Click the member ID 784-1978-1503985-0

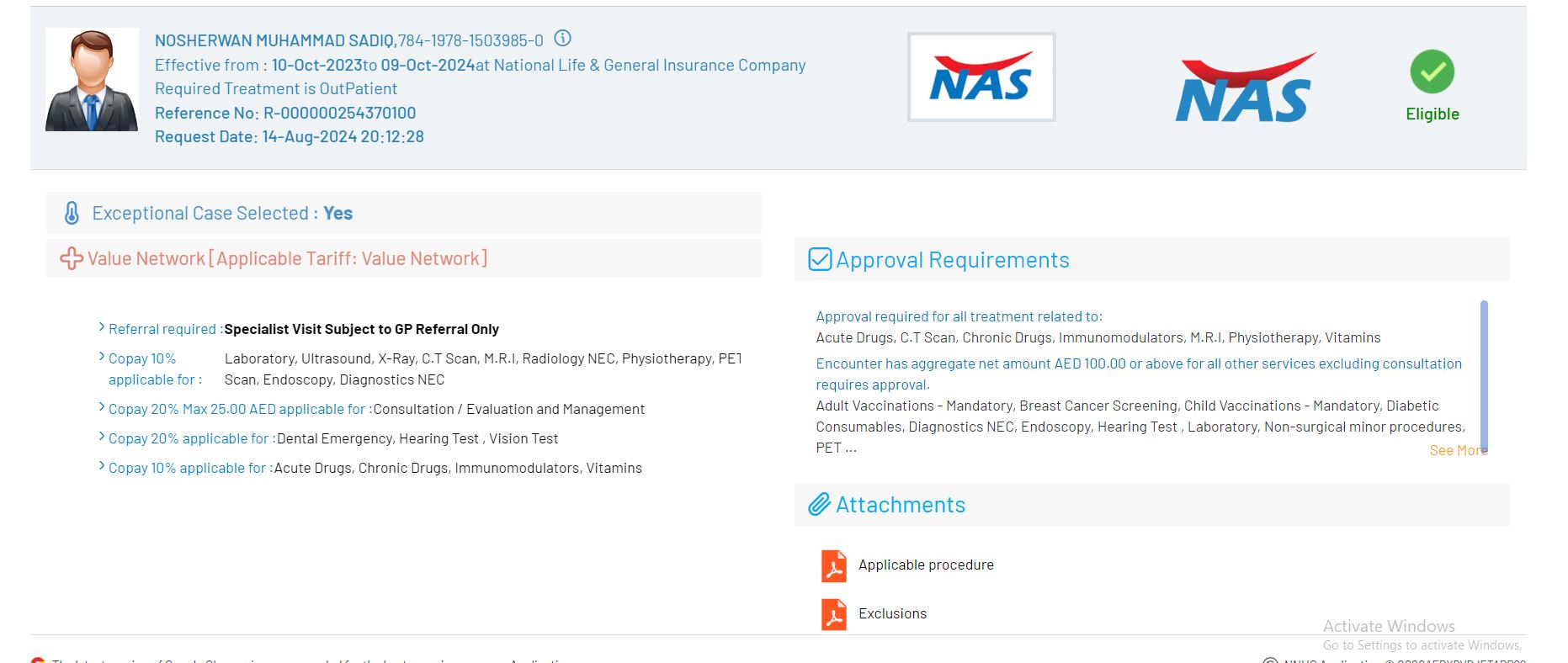coord(470,40)
